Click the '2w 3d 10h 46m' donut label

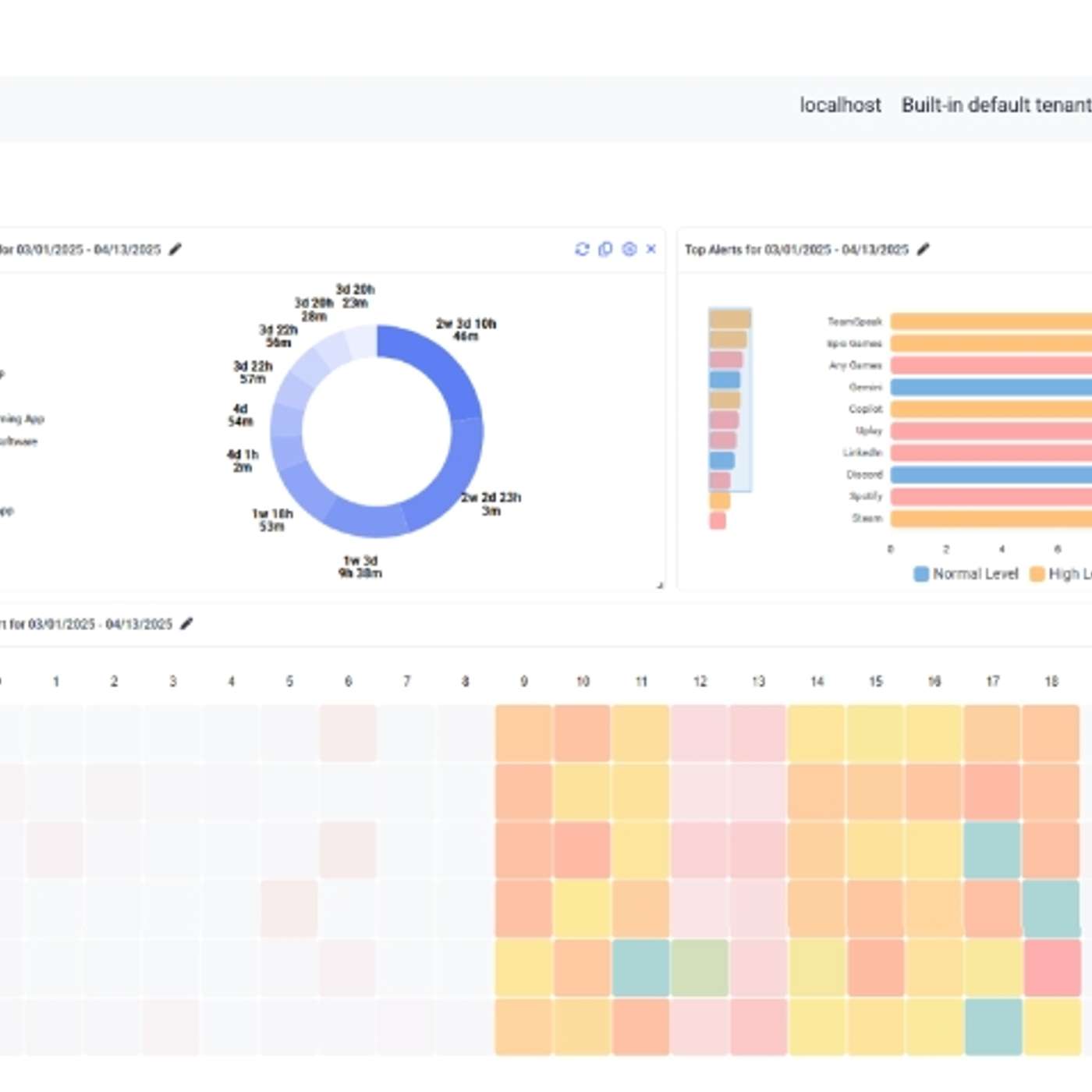tap(466, 330)
